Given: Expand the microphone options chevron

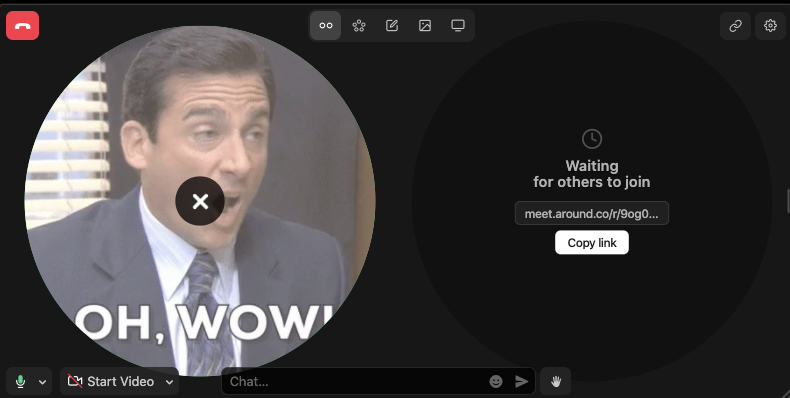Looking at the screenshot, I should 42,382.
